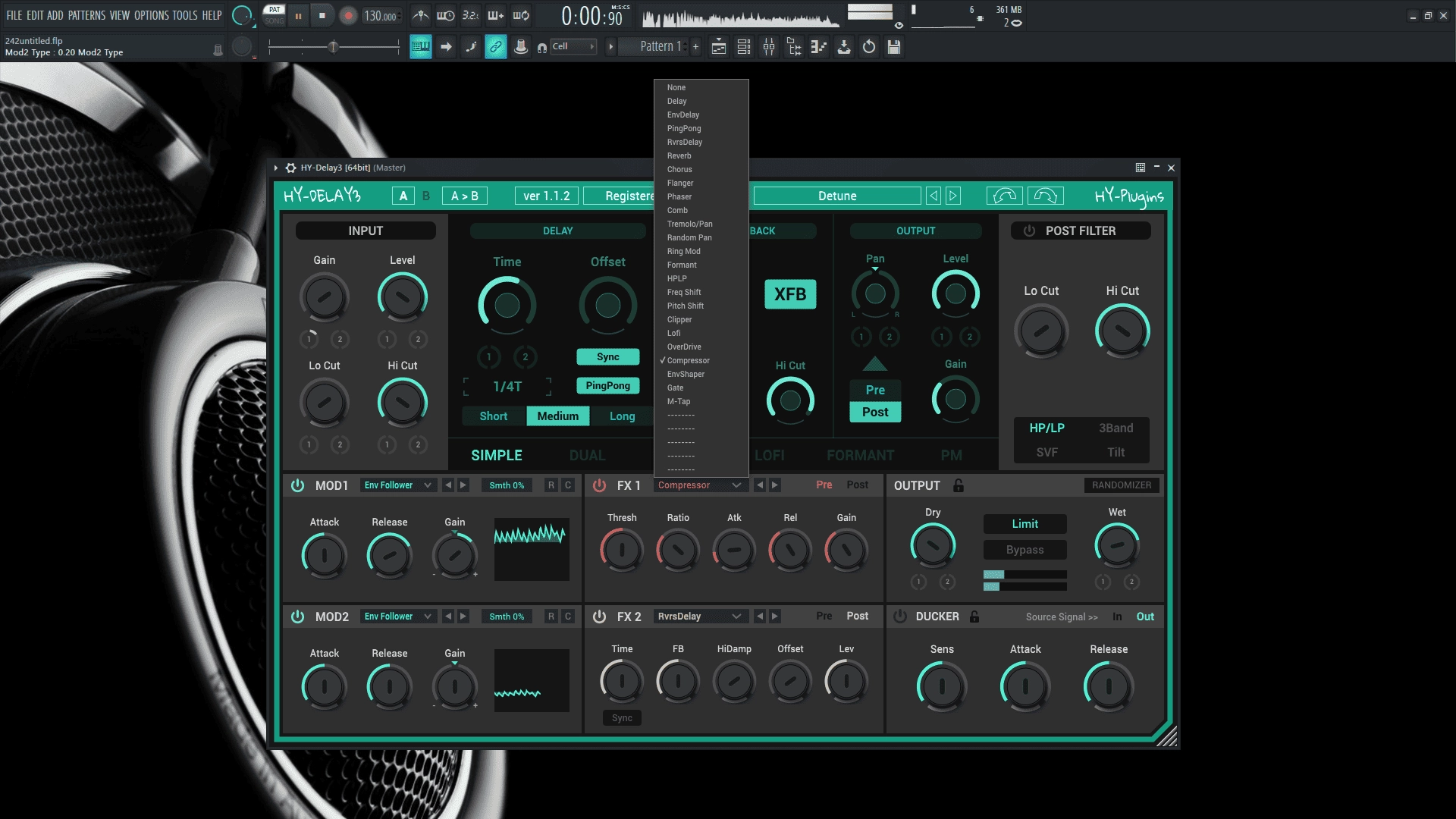
Task: Click the A > B copy button
Action: point(464,196)
